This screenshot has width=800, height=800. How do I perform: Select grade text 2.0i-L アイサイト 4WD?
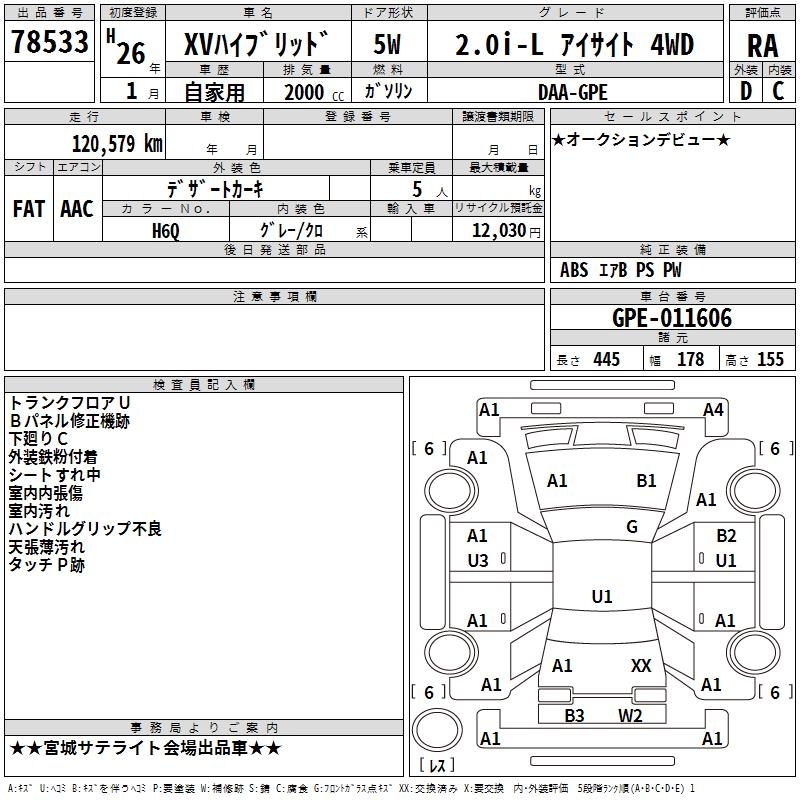[x=574, y=44]
